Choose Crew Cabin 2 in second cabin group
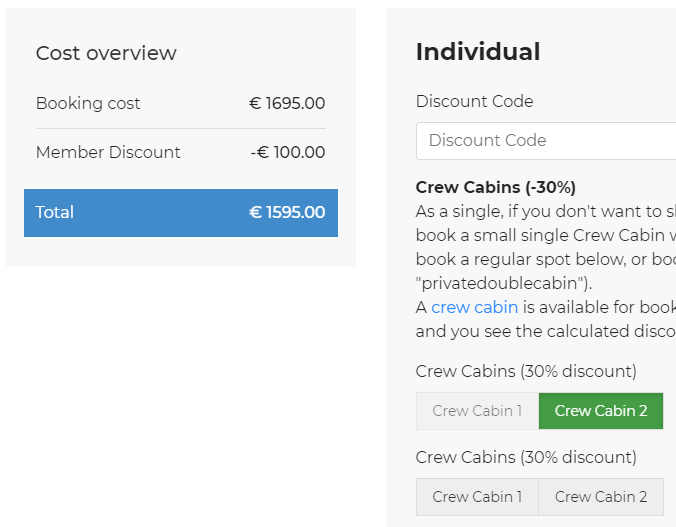Image resolution: width=676 pixels, height=527 pixels. 601,497
